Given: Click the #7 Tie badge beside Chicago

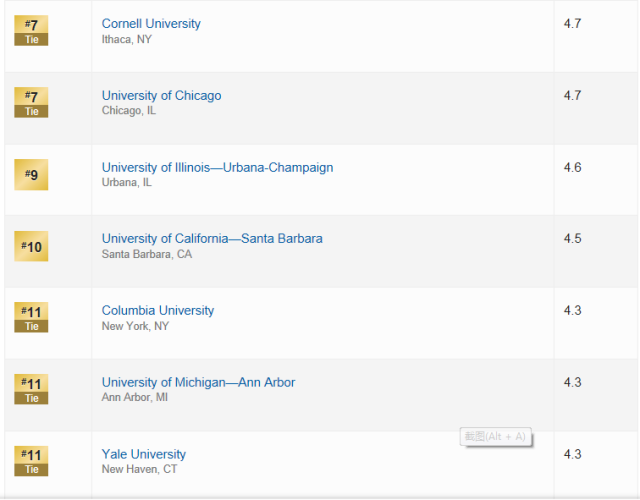Looking at the screenshot, I should (31, 102).
